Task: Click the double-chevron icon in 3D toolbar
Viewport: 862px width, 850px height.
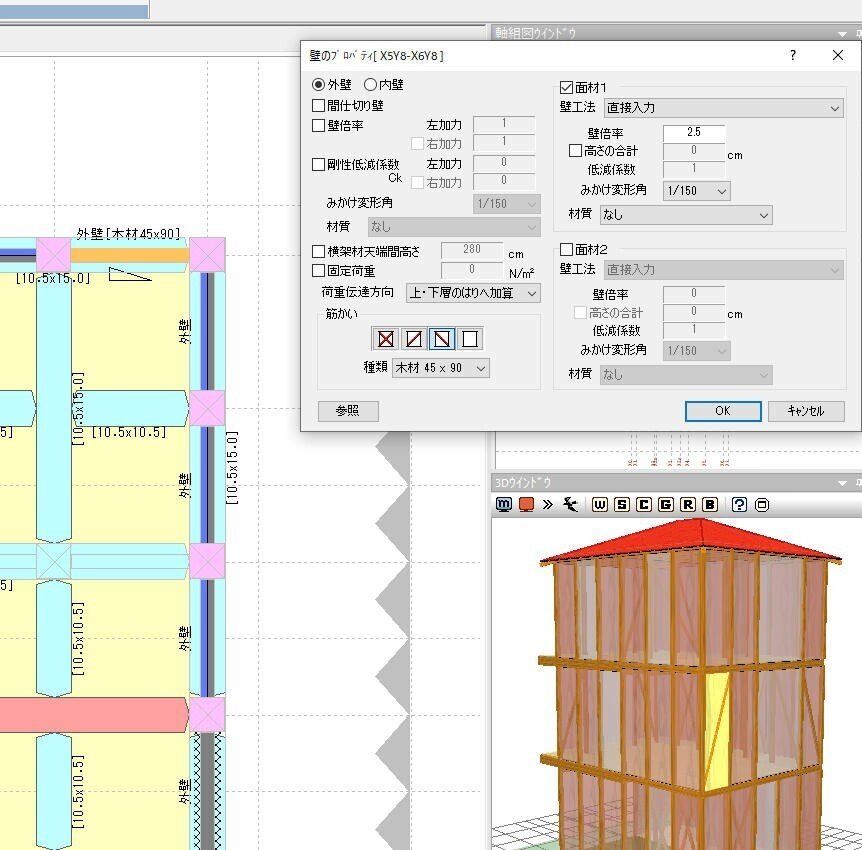Action: pyautogui.click(x=548, y=504)
